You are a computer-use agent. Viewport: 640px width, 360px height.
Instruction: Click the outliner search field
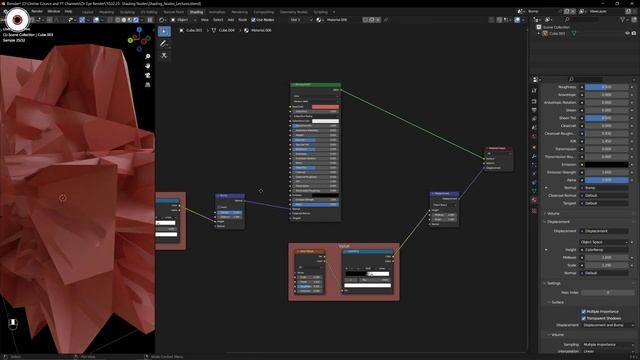click(x=582, y=20)
